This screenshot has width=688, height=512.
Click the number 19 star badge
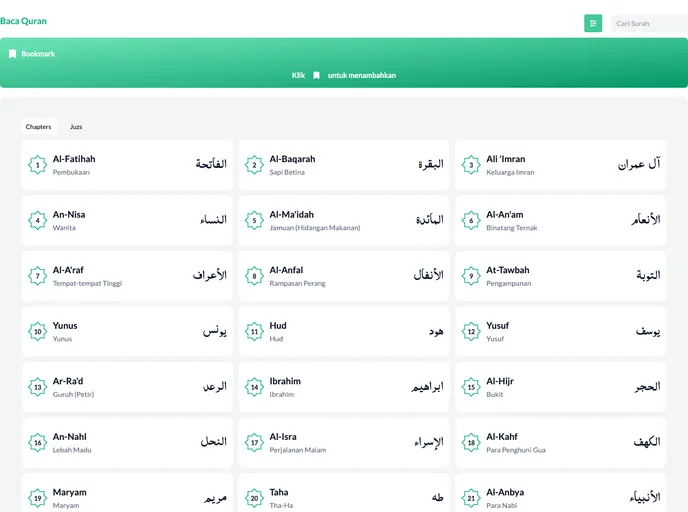[37, 498]
